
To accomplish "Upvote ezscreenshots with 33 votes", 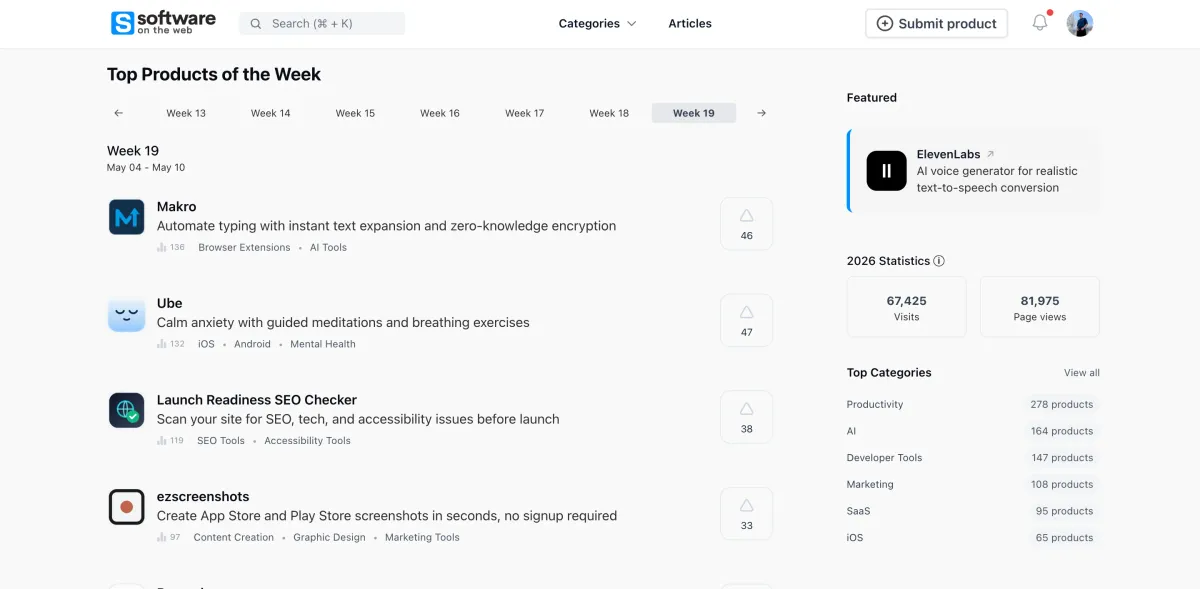I will coord(746,513).
